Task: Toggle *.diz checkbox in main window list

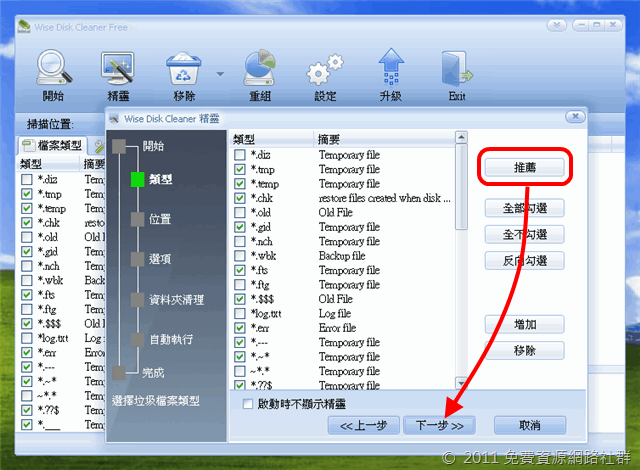Action: tap(27, 179)
